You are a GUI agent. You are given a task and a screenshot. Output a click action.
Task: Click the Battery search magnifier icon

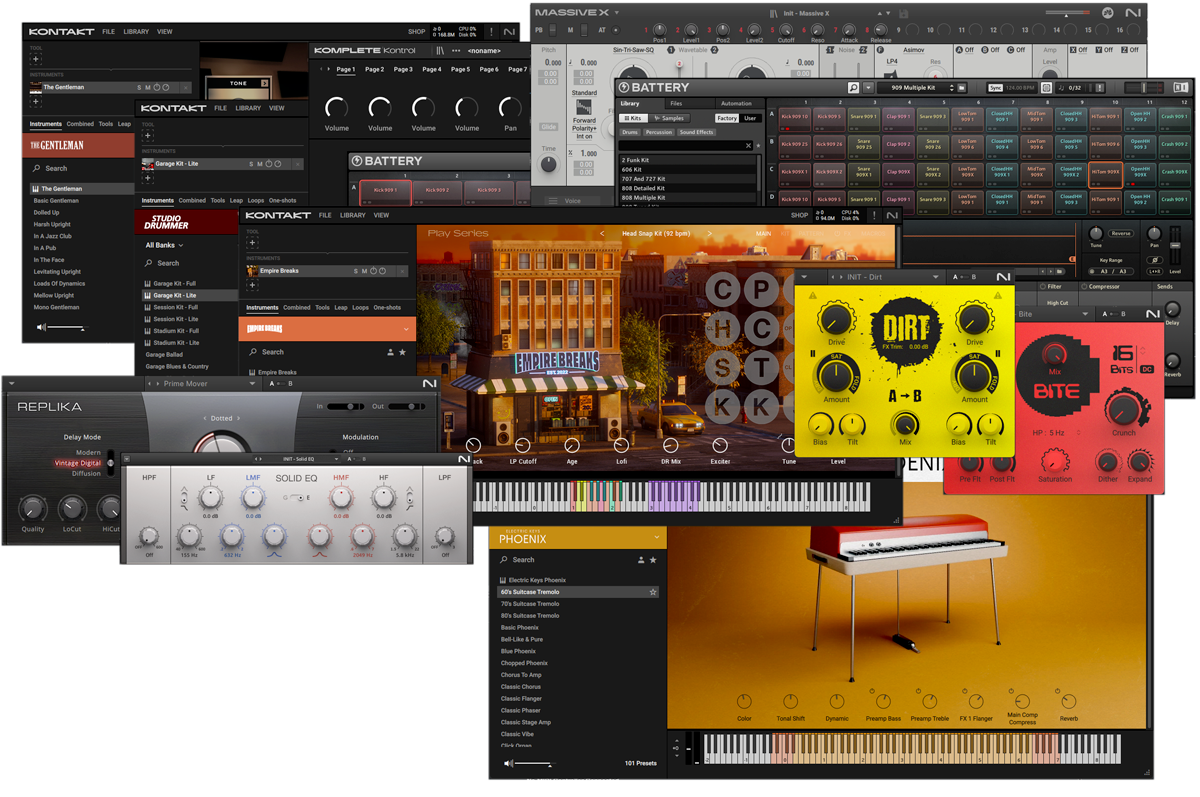coord(853,88)
